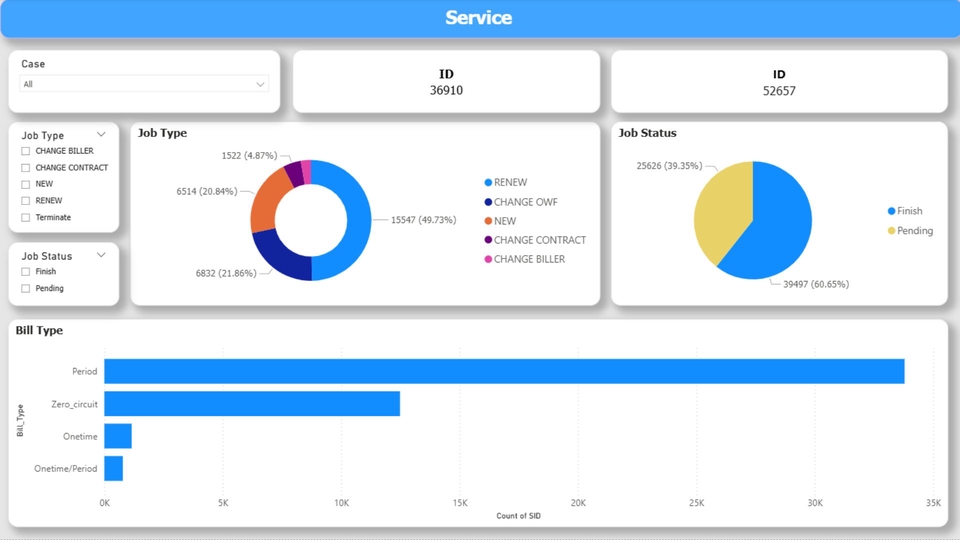Viewport: 960px width, 540px height.
Task: Select the CHANGE BILLER legend marker
Action: pyautogui.click(x=488, y=259)
